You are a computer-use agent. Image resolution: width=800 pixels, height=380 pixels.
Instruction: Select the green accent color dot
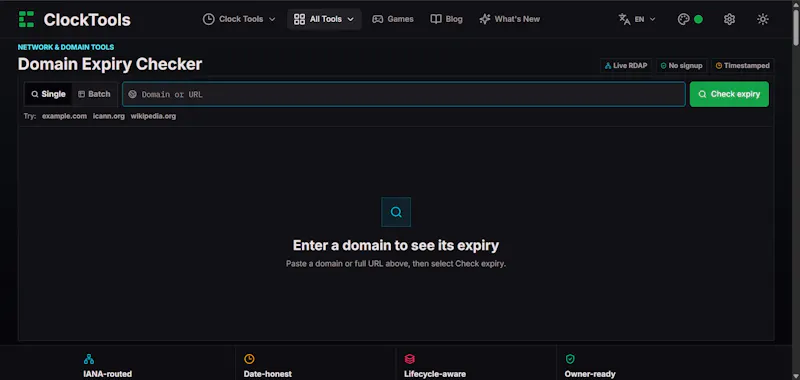[x=698, y=19]
